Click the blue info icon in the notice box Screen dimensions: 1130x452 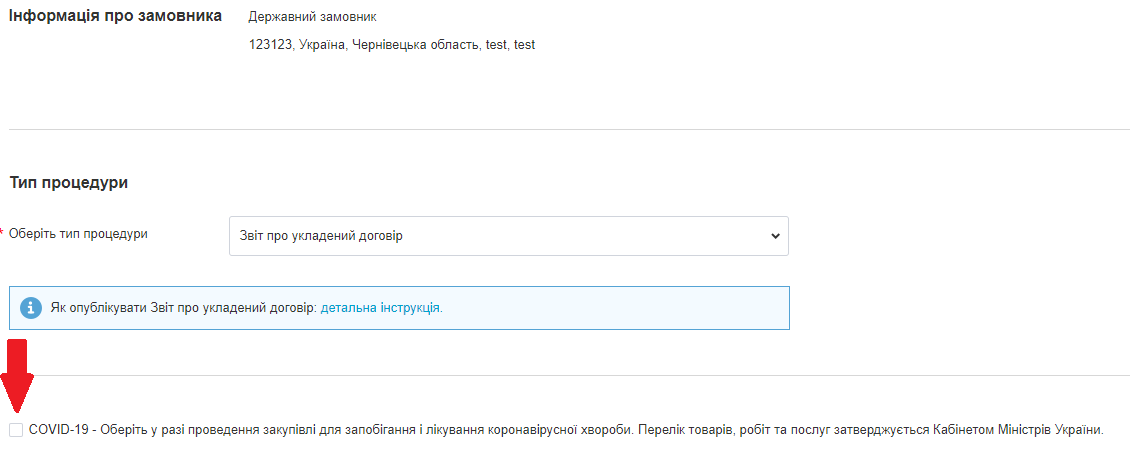[x=30, y=308]
